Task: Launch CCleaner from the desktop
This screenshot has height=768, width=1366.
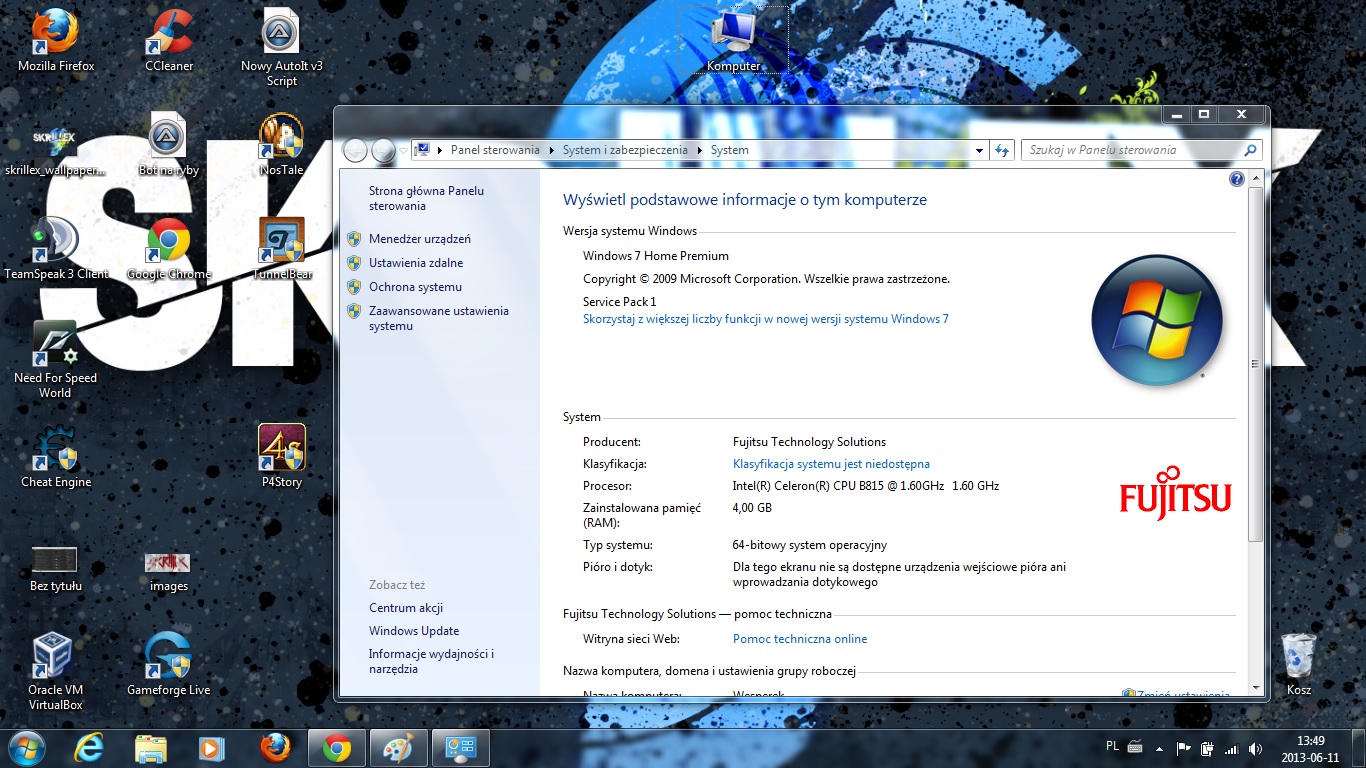Action: [x=169, y=41]
